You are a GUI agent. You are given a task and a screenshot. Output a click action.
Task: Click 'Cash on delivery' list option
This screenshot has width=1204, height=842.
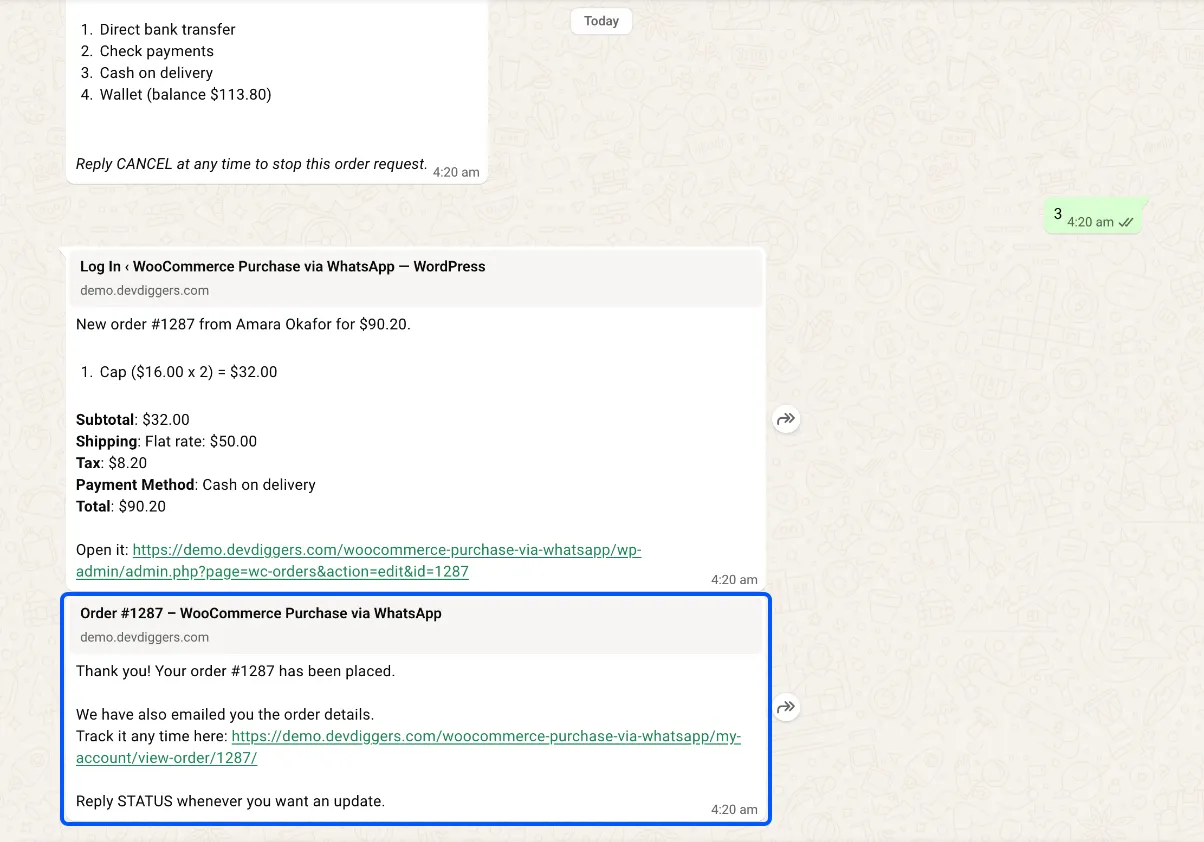[x=156, y=73]
